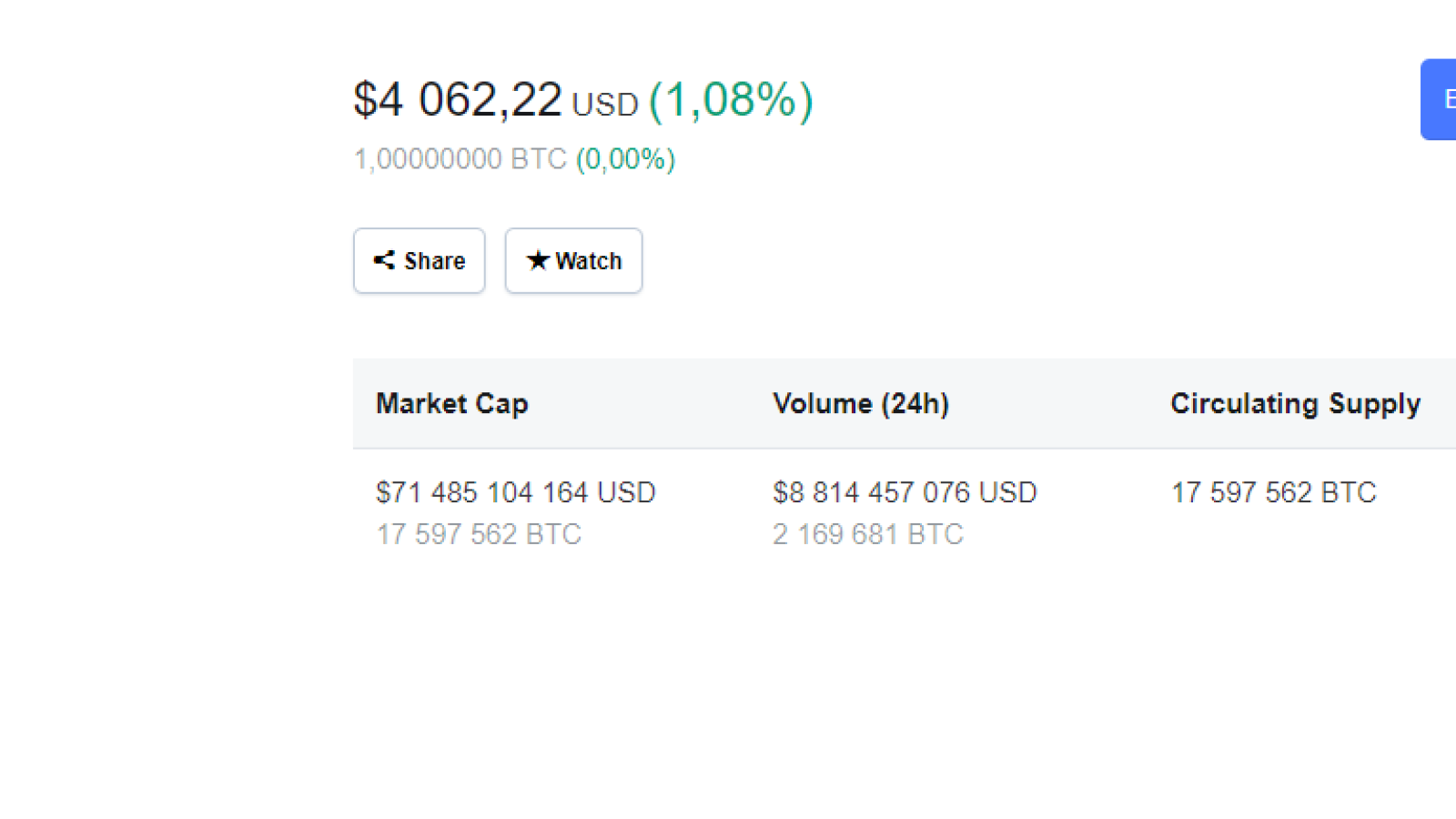1456x819 pixels.
Task: Click the Volume (24h) column header
Action: pyautogui.click(x=861, y=403)
